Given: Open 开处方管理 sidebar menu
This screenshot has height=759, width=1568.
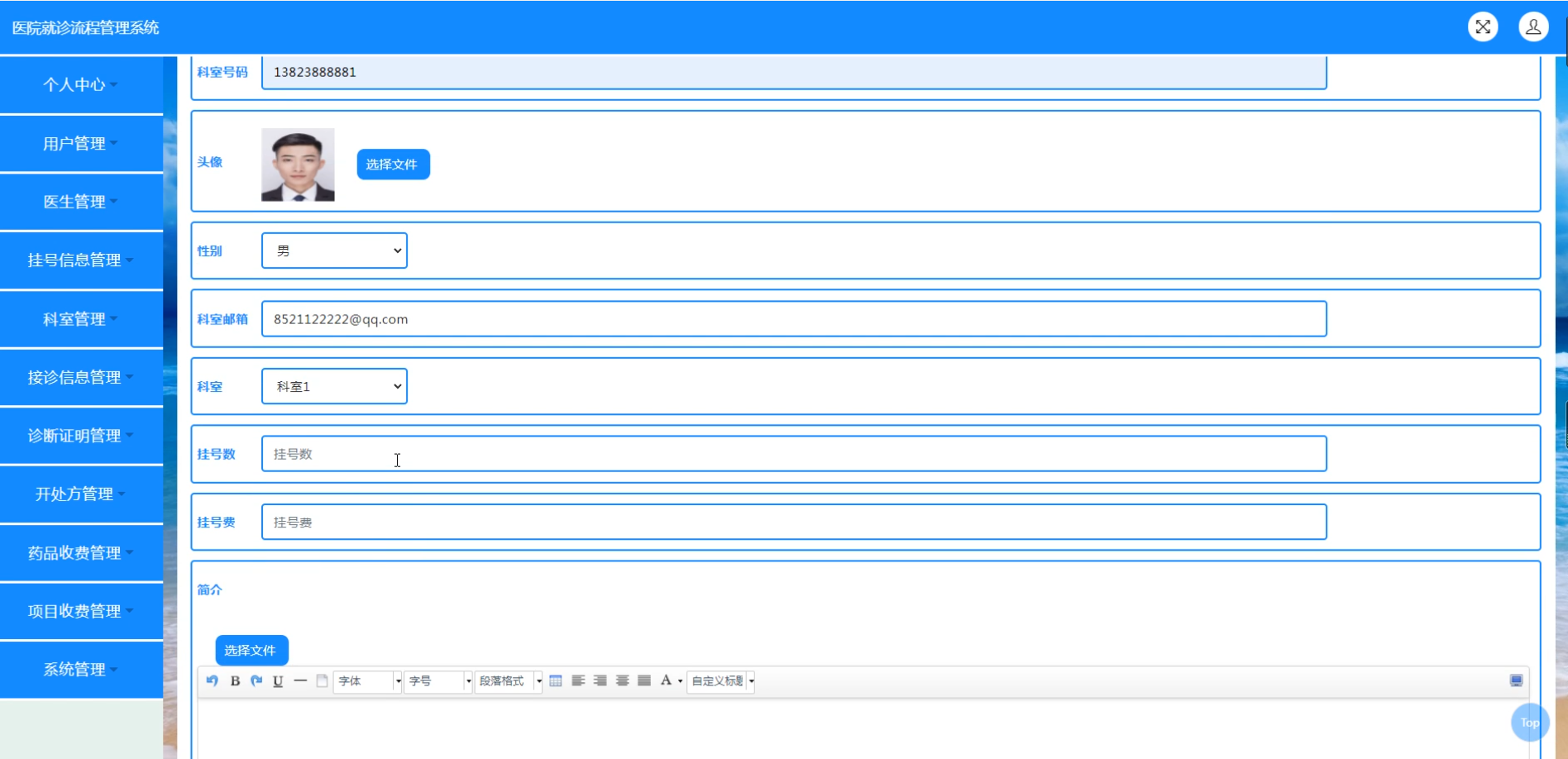Looking at the screenshot, I should click(x=81, y=494).
